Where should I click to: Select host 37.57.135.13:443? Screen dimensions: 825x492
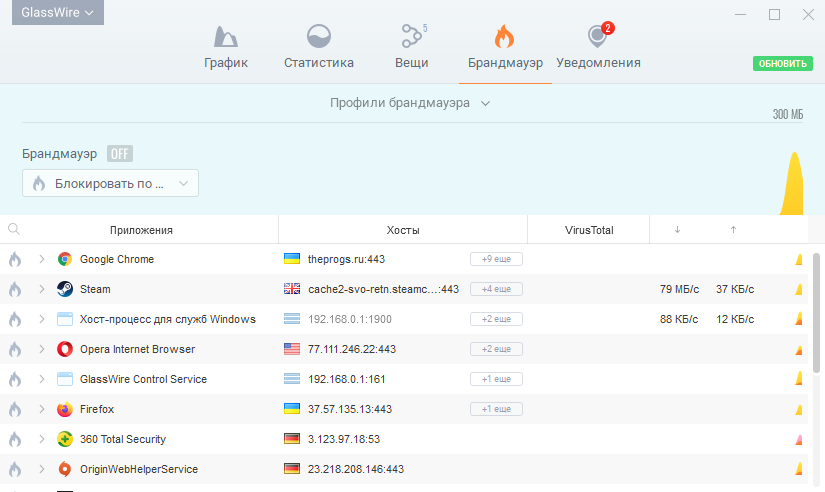tap(350, 409)
